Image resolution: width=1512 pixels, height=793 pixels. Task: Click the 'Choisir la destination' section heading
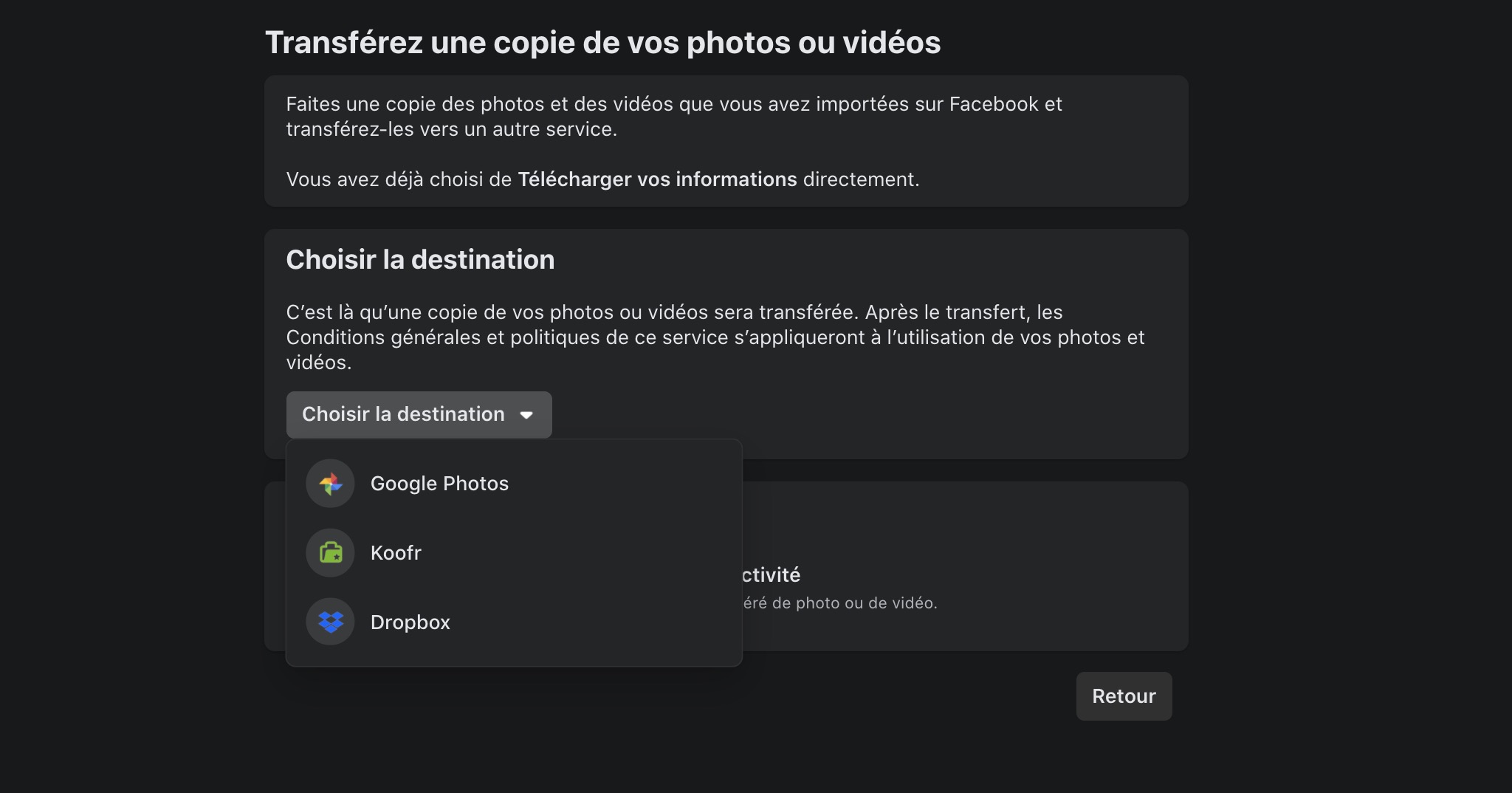(420, 260)
